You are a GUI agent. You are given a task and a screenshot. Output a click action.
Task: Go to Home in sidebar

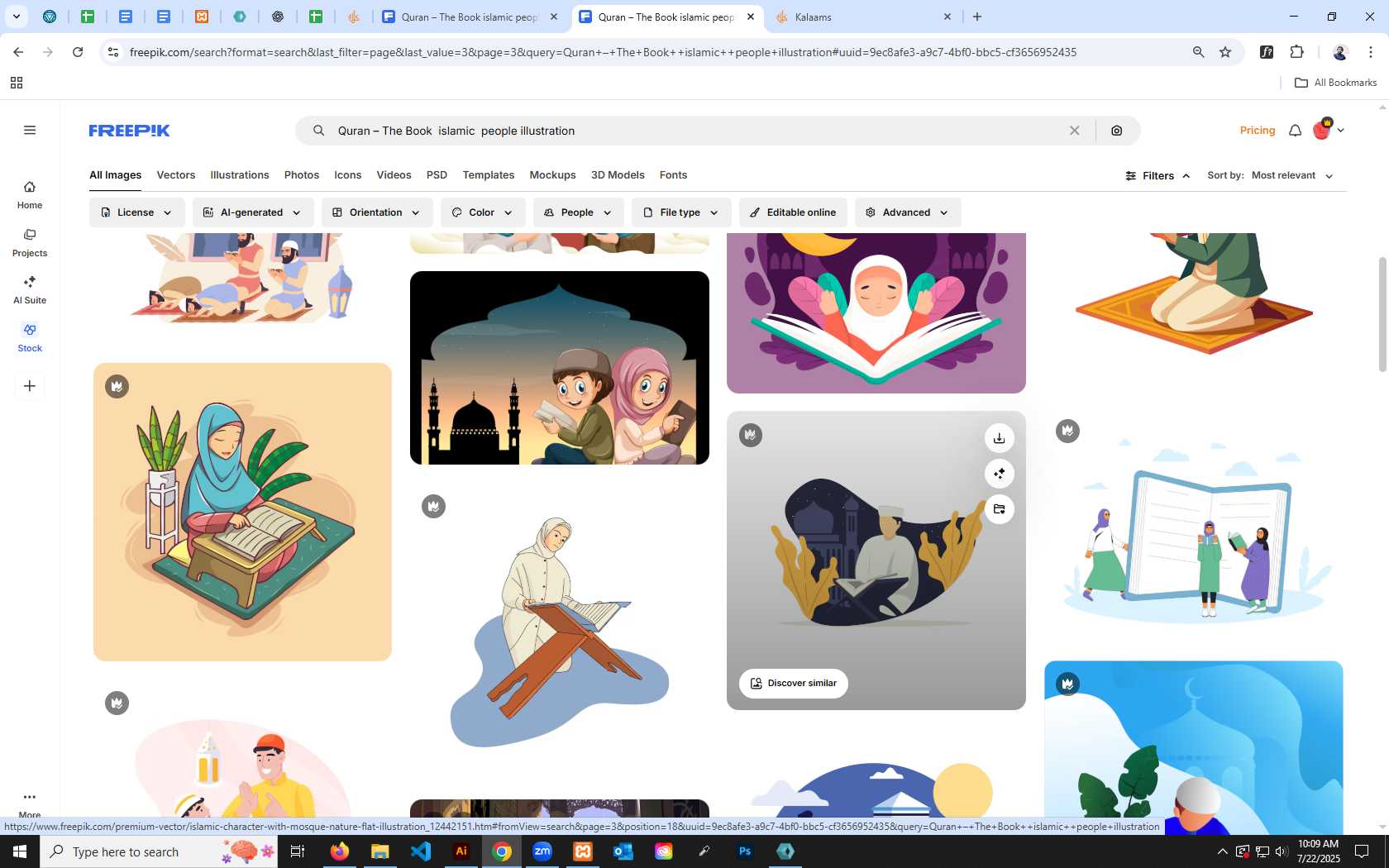coord(30,195)
